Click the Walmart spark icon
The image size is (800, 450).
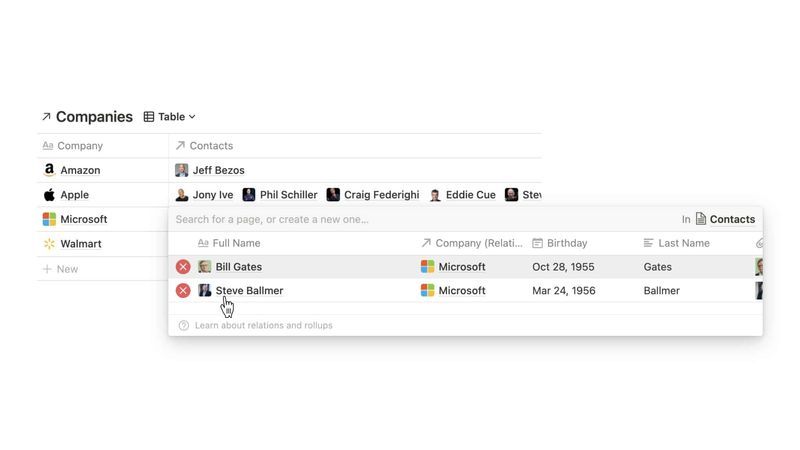point(49,244)
